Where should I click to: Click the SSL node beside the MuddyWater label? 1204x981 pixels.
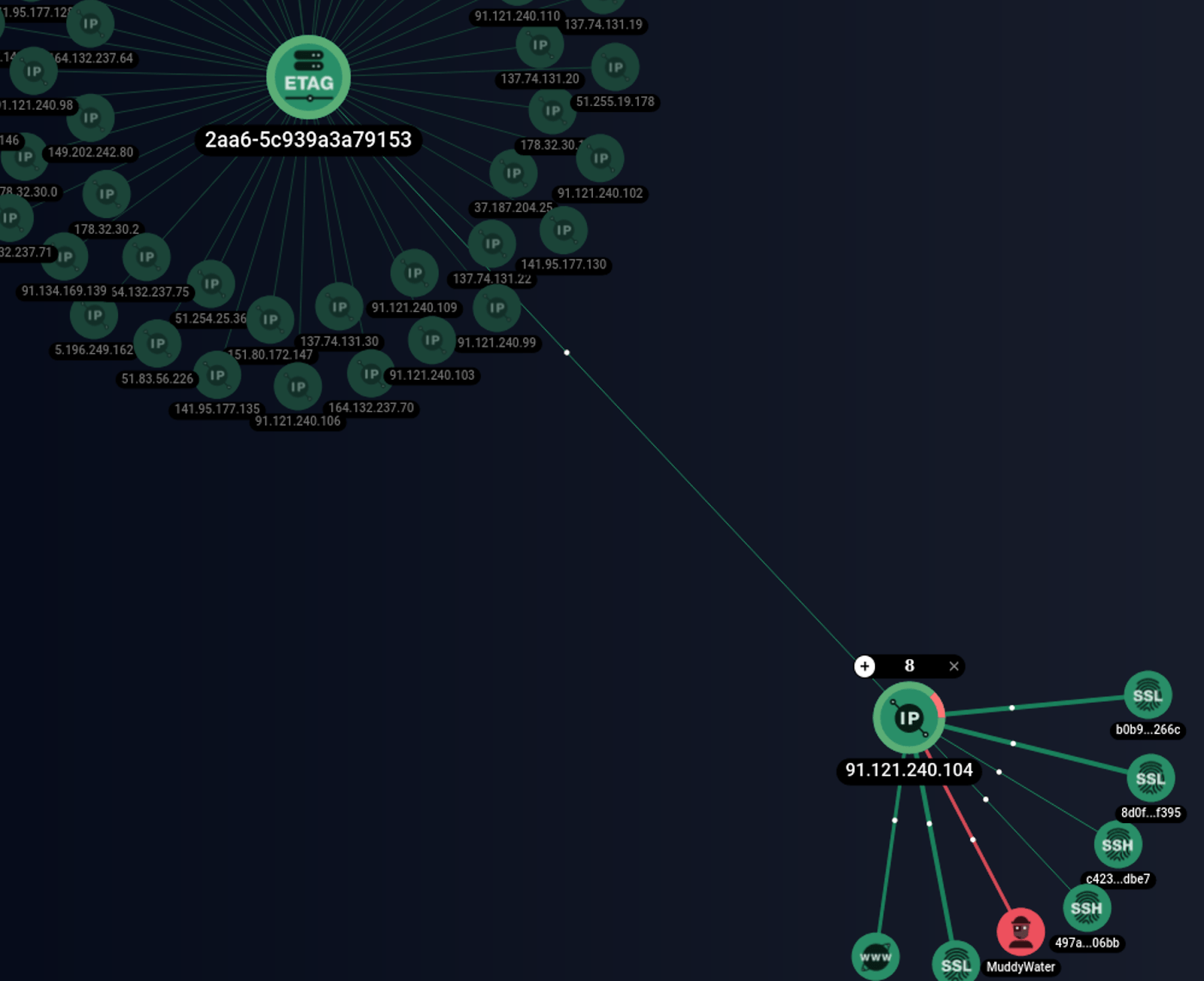[x=956, y=963]
